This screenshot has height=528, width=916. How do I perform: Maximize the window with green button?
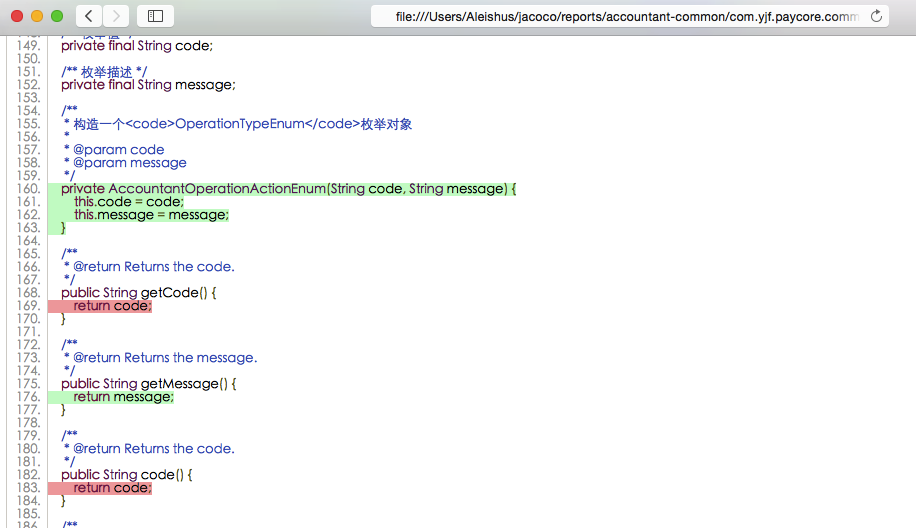pos(57,16)
